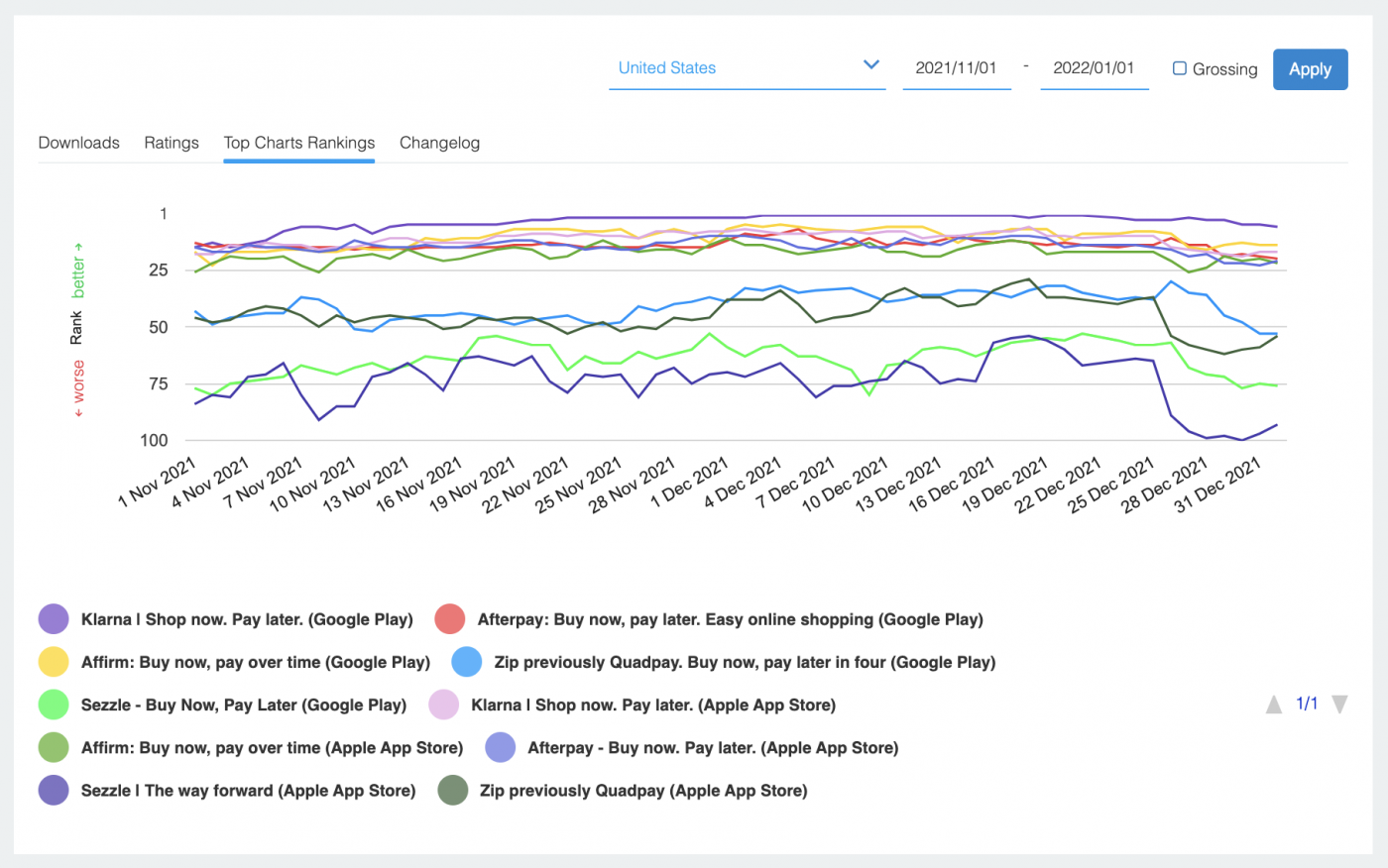
Task: Click the Affirm Apple App Store legend icon
Action: coord(54,747)
